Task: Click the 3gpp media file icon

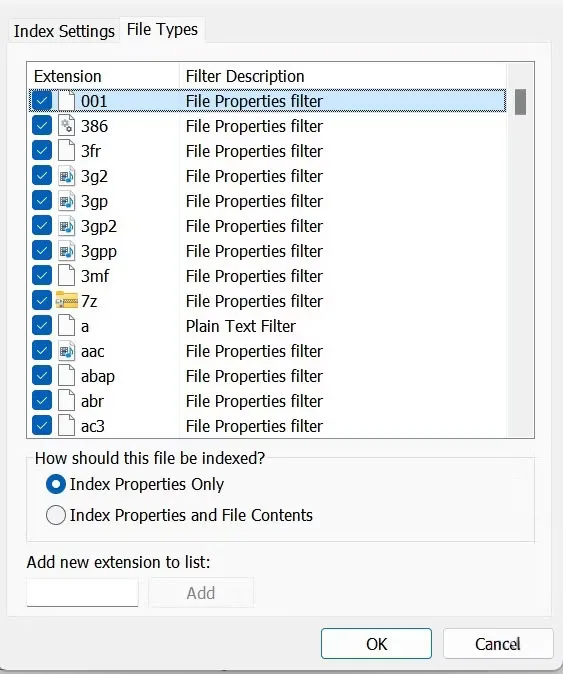Action: coord(66,251)
